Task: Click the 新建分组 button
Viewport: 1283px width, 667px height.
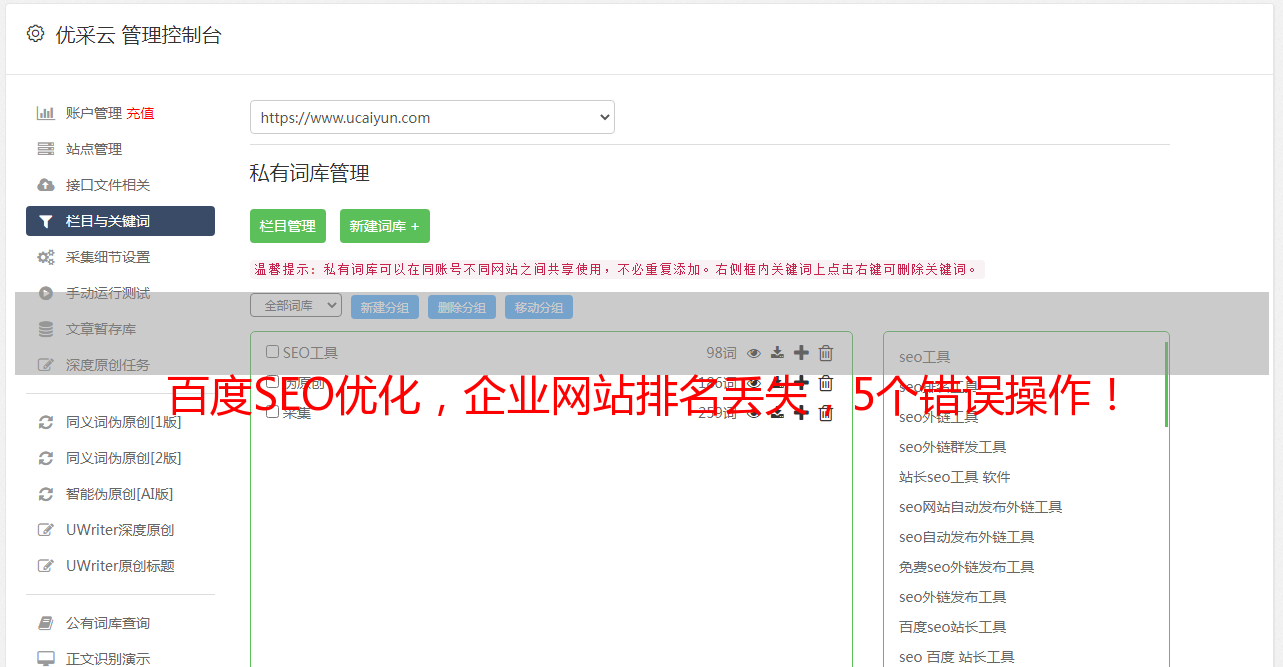Action: (385, 307)
